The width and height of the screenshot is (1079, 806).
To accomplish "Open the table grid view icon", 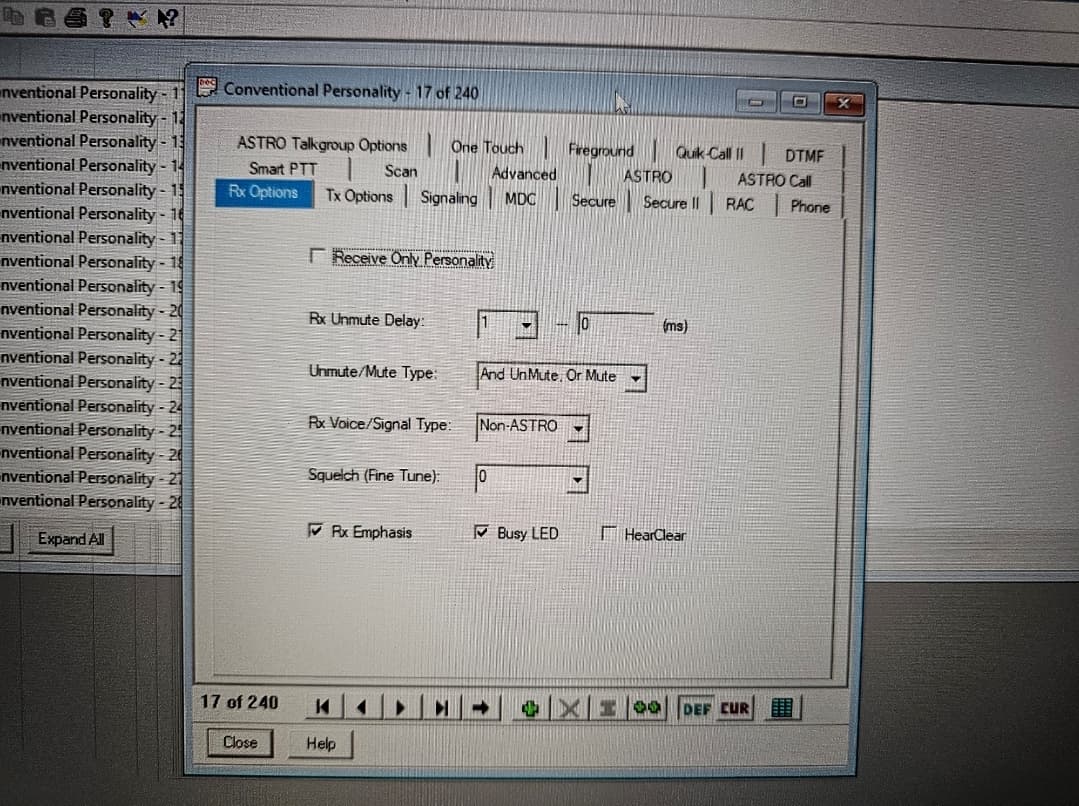I will click(782, 708).
